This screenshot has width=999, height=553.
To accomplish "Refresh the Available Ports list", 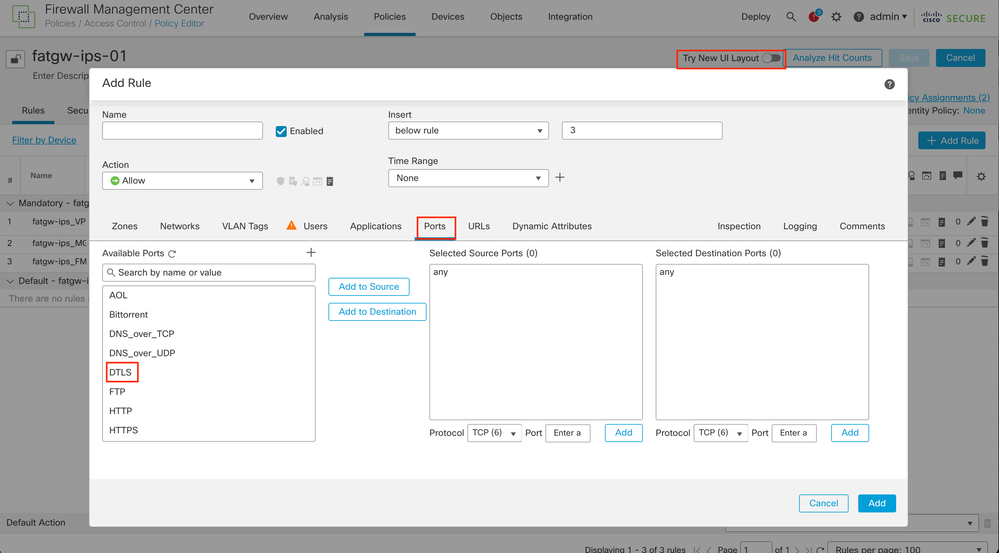I will click(172, 254).
